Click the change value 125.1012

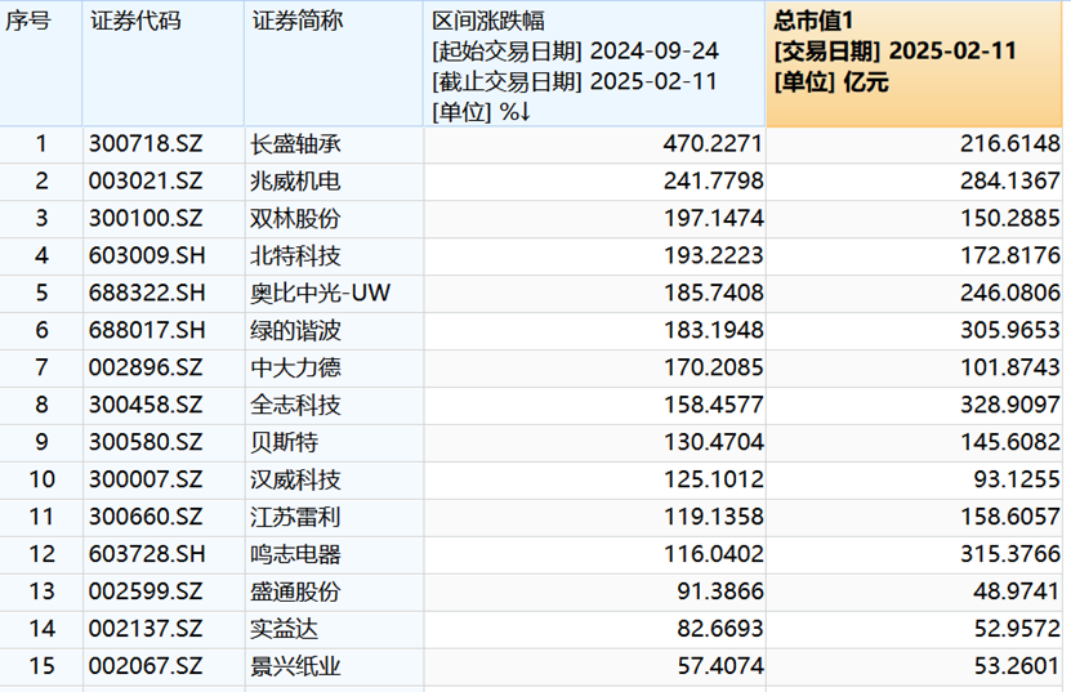(713, 479)
